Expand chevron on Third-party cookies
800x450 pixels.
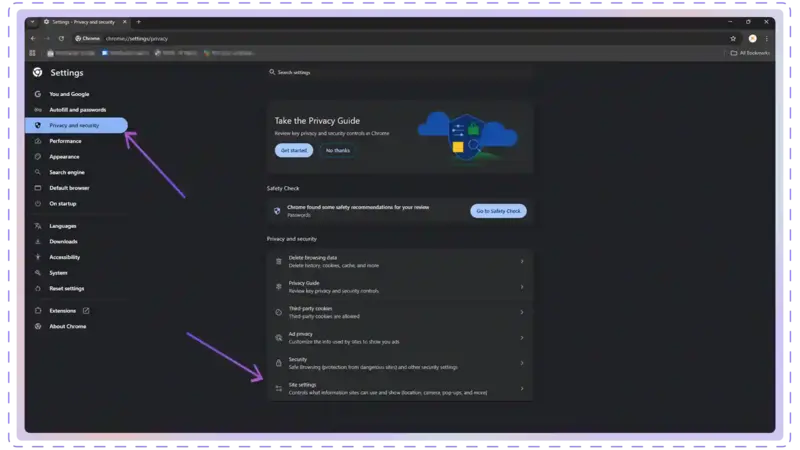pyautogui.click(x=522, y=312)
